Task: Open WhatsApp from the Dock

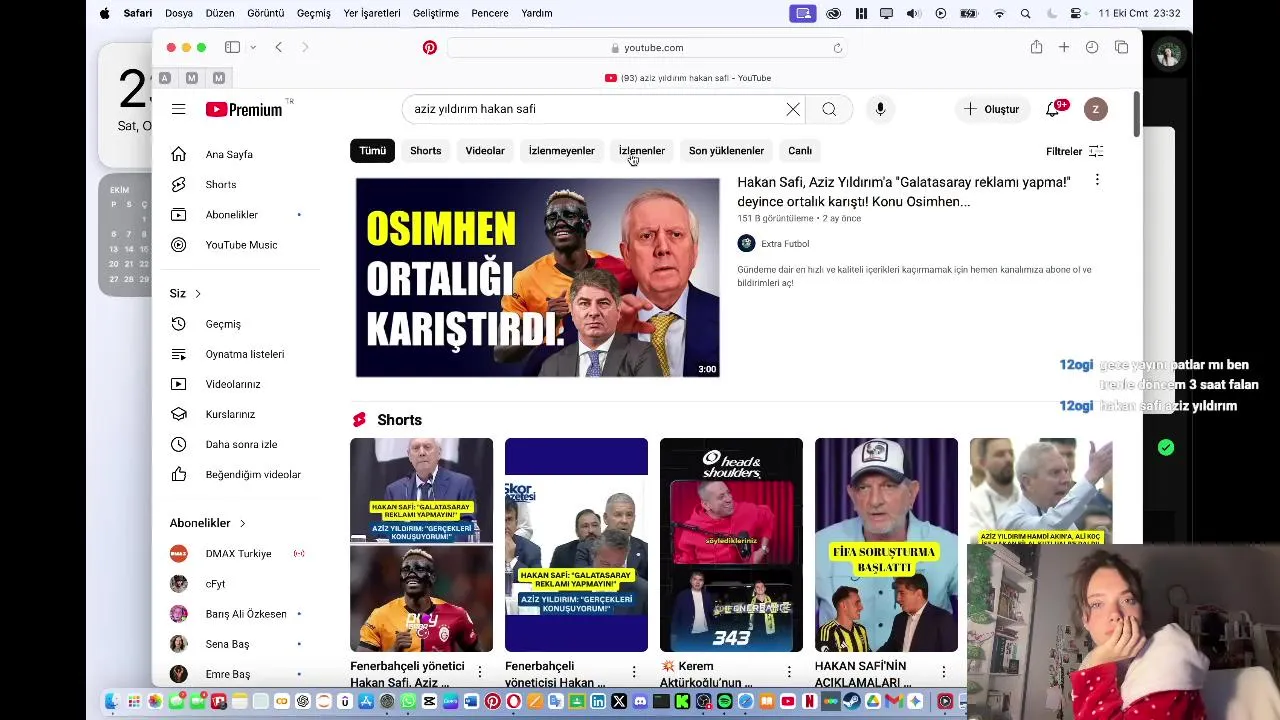Action: 408,702
